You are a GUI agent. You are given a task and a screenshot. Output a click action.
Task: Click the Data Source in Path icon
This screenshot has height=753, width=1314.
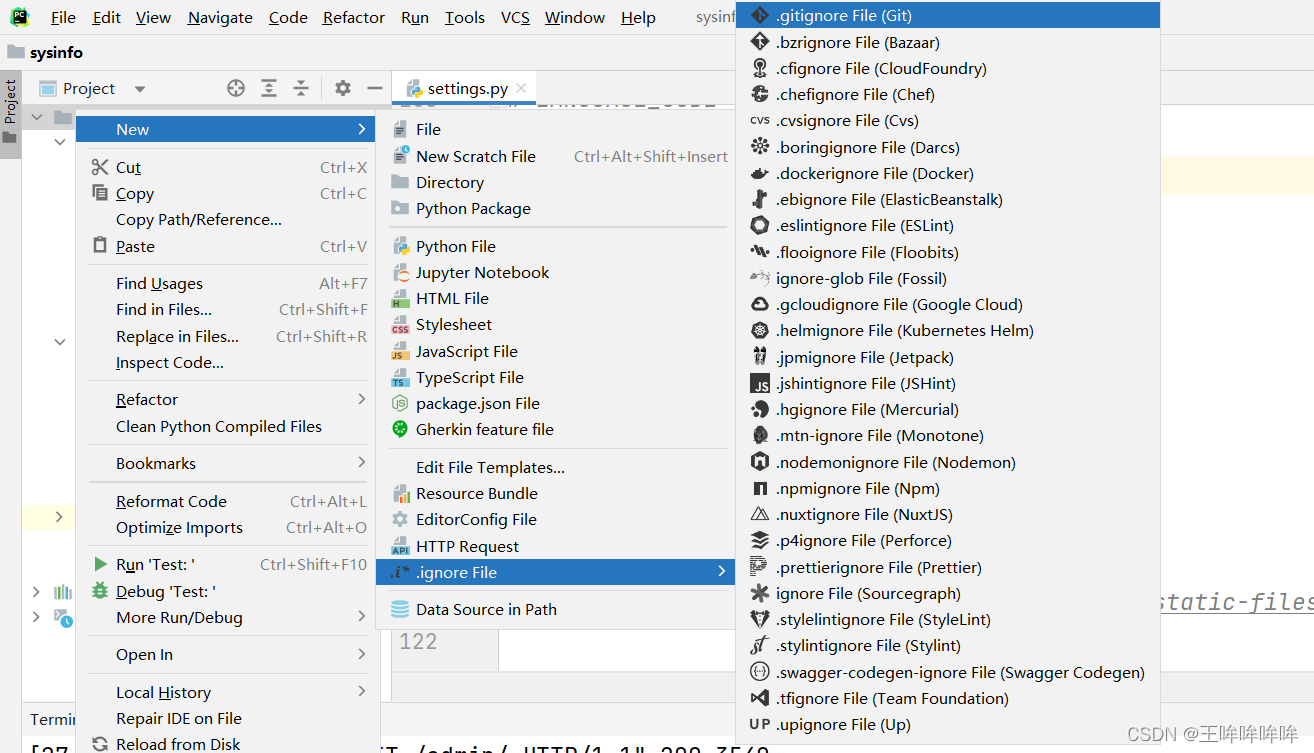click(x=400, y=609)
